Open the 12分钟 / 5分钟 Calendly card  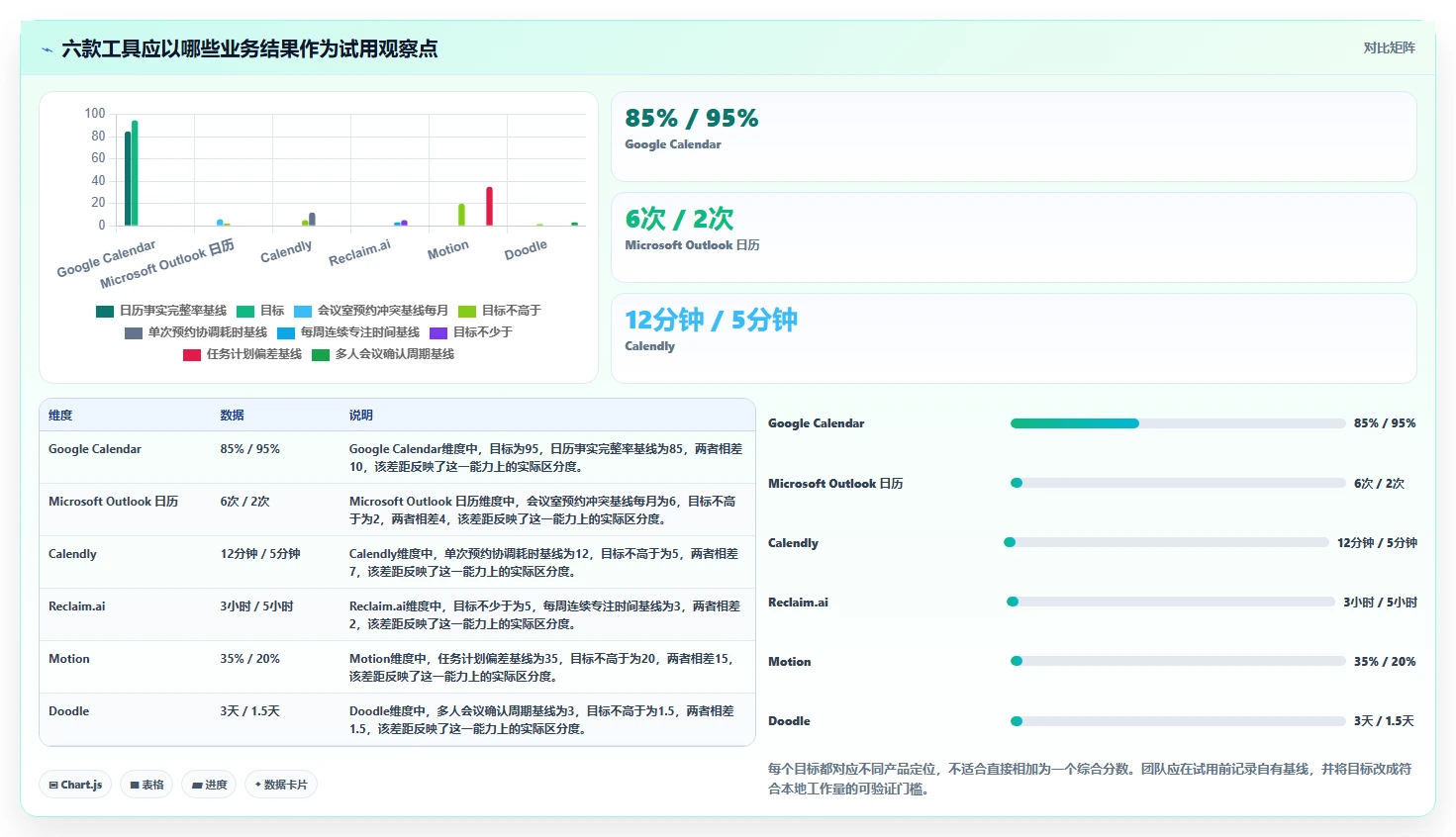[1014, 338]
